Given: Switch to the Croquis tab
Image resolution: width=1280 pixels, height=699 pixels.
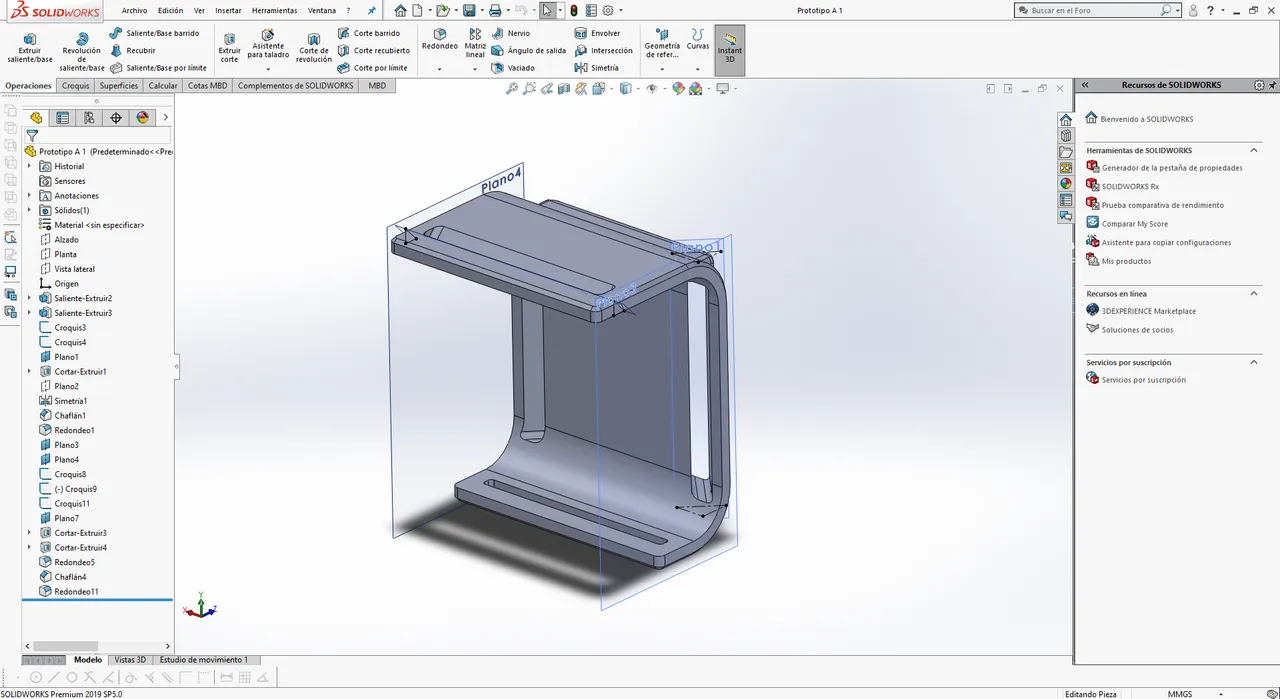Looking at the screenshot, I should [75, 86].
